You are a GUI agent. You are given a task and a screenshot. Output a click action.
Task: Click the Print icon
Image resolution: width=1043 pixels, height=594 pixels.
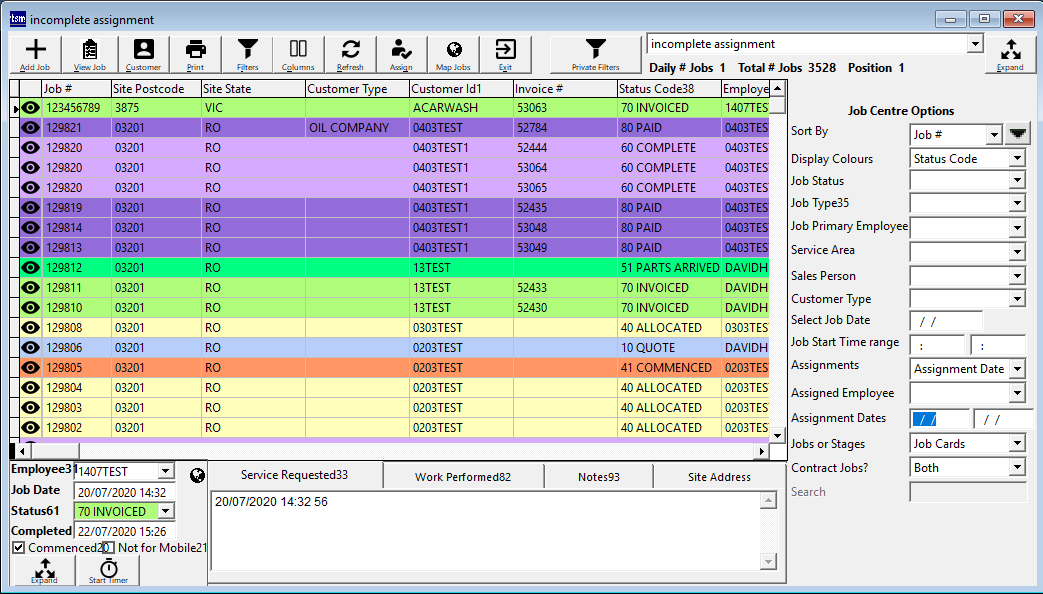click(x=195, y=54)
